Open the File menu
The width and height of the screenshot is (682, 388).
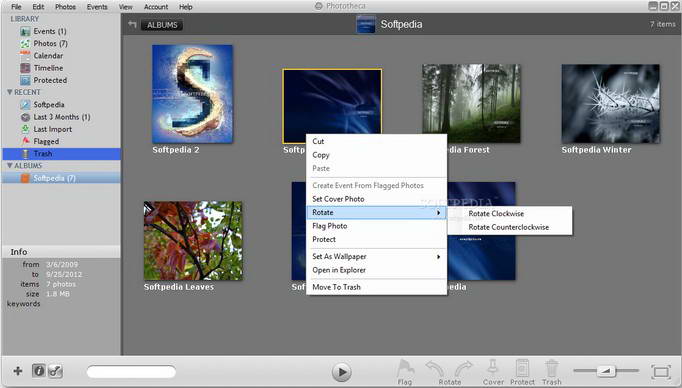(x=16, y=7)
